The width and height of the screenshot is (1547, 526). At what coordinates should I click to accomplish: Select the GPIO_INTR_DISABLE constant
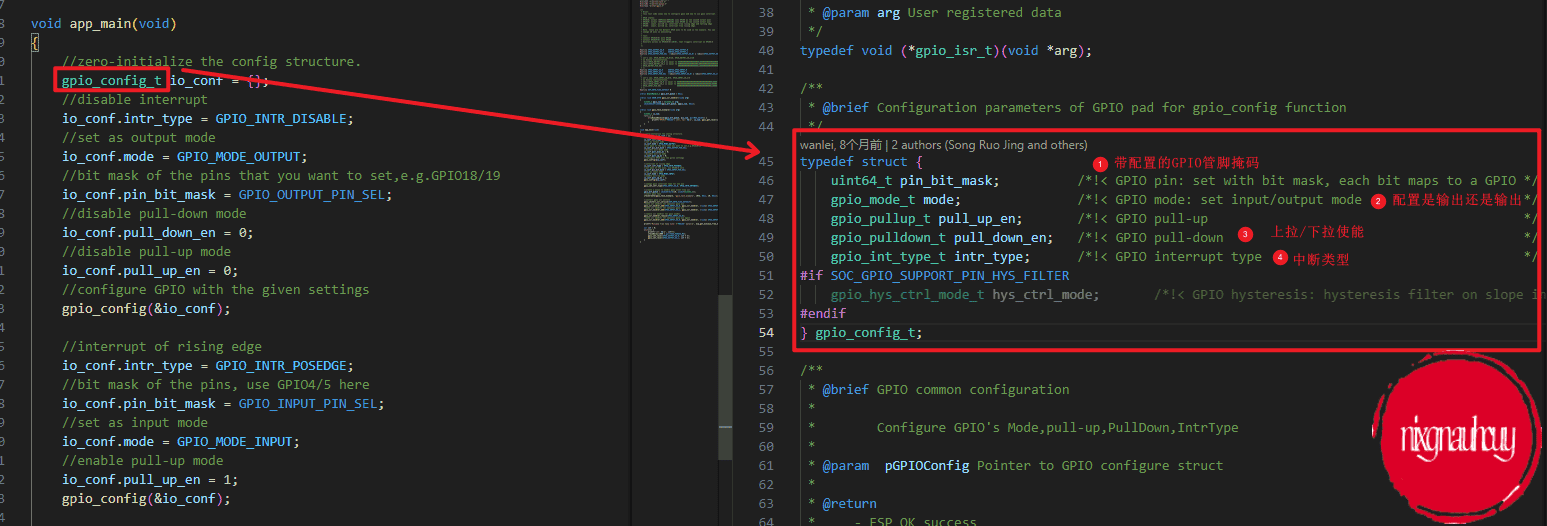281,119
